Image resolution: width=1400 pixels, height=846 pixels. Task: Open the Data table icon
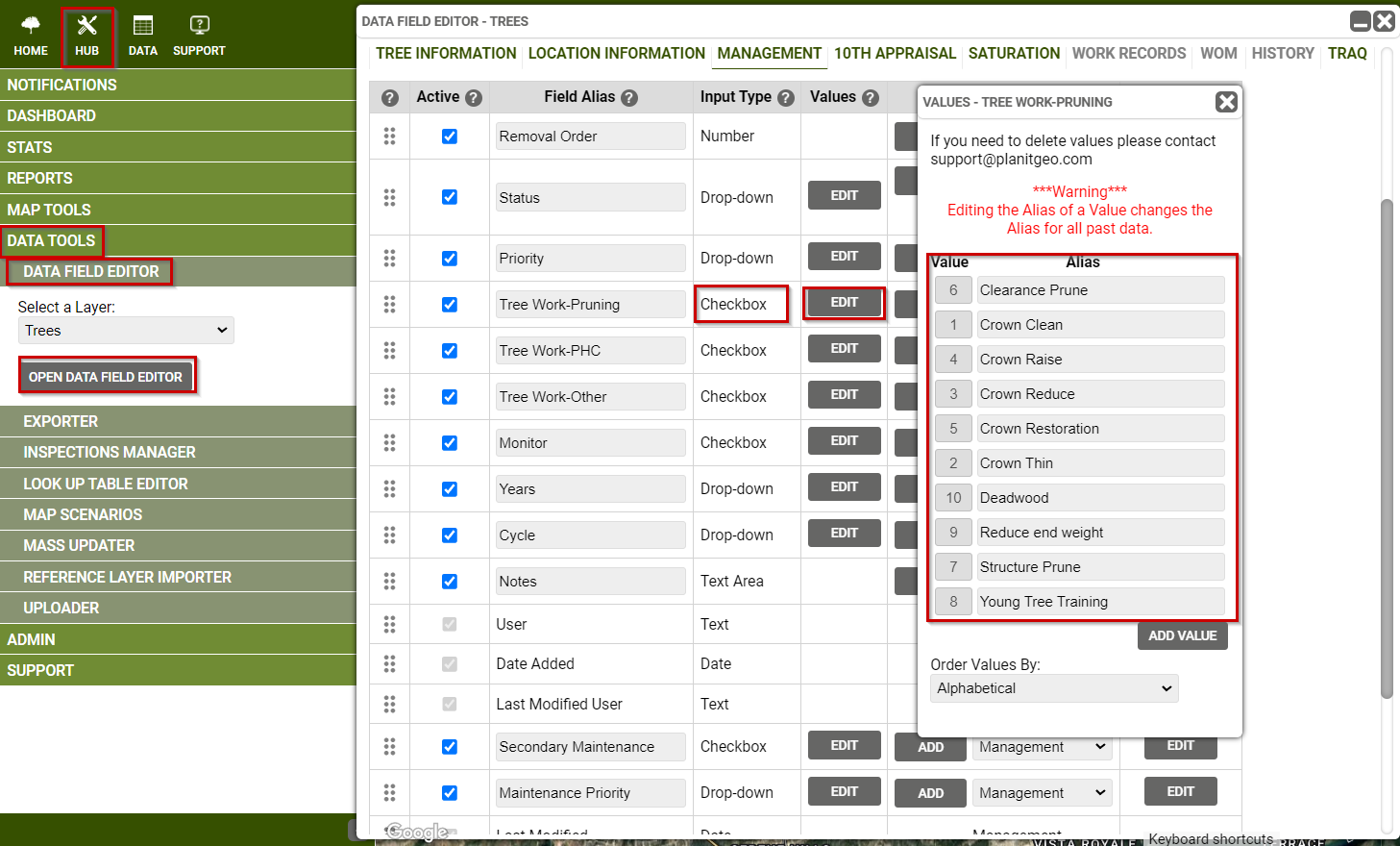pyautogui.click(x=143, y=26)
